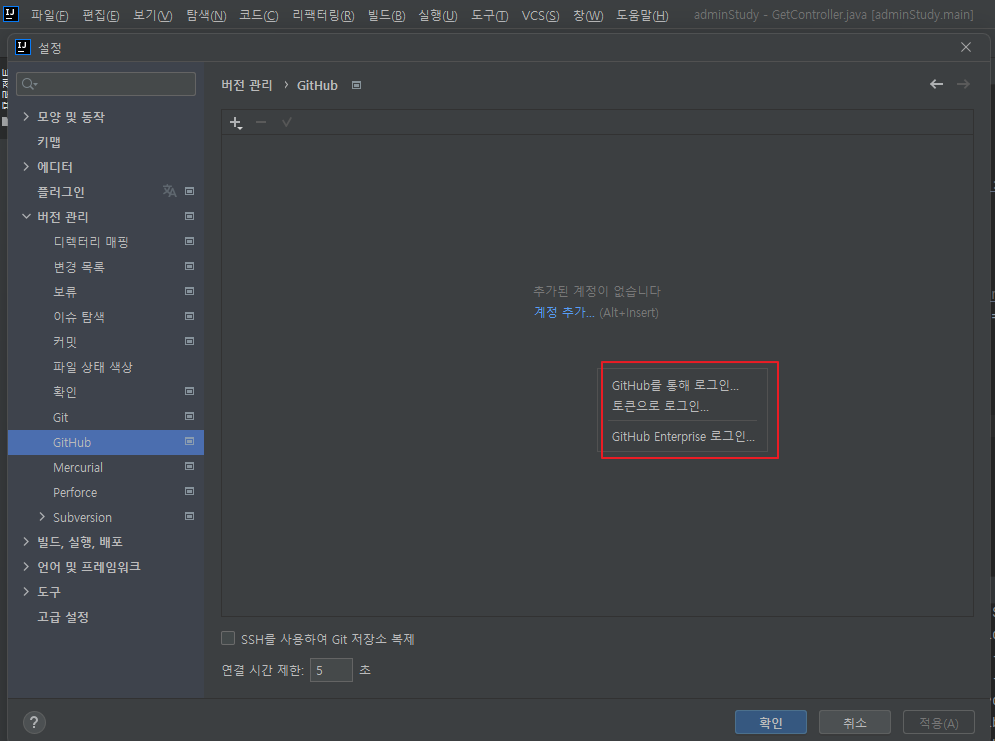
Task: Click the project icon in 플러그인 row
Action: click(189, 191)
